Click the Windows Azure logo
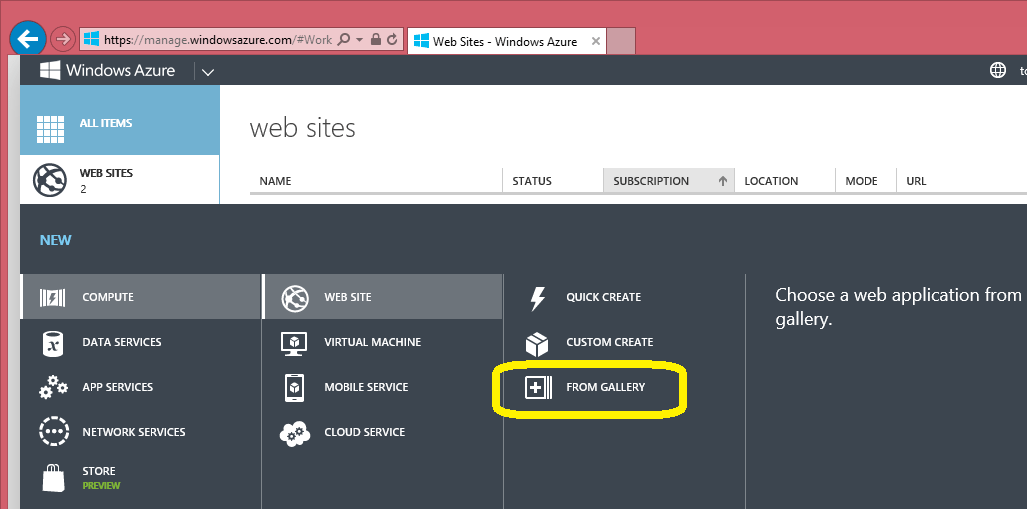Screen dimensions: 1027x509 tap(107, 70)
